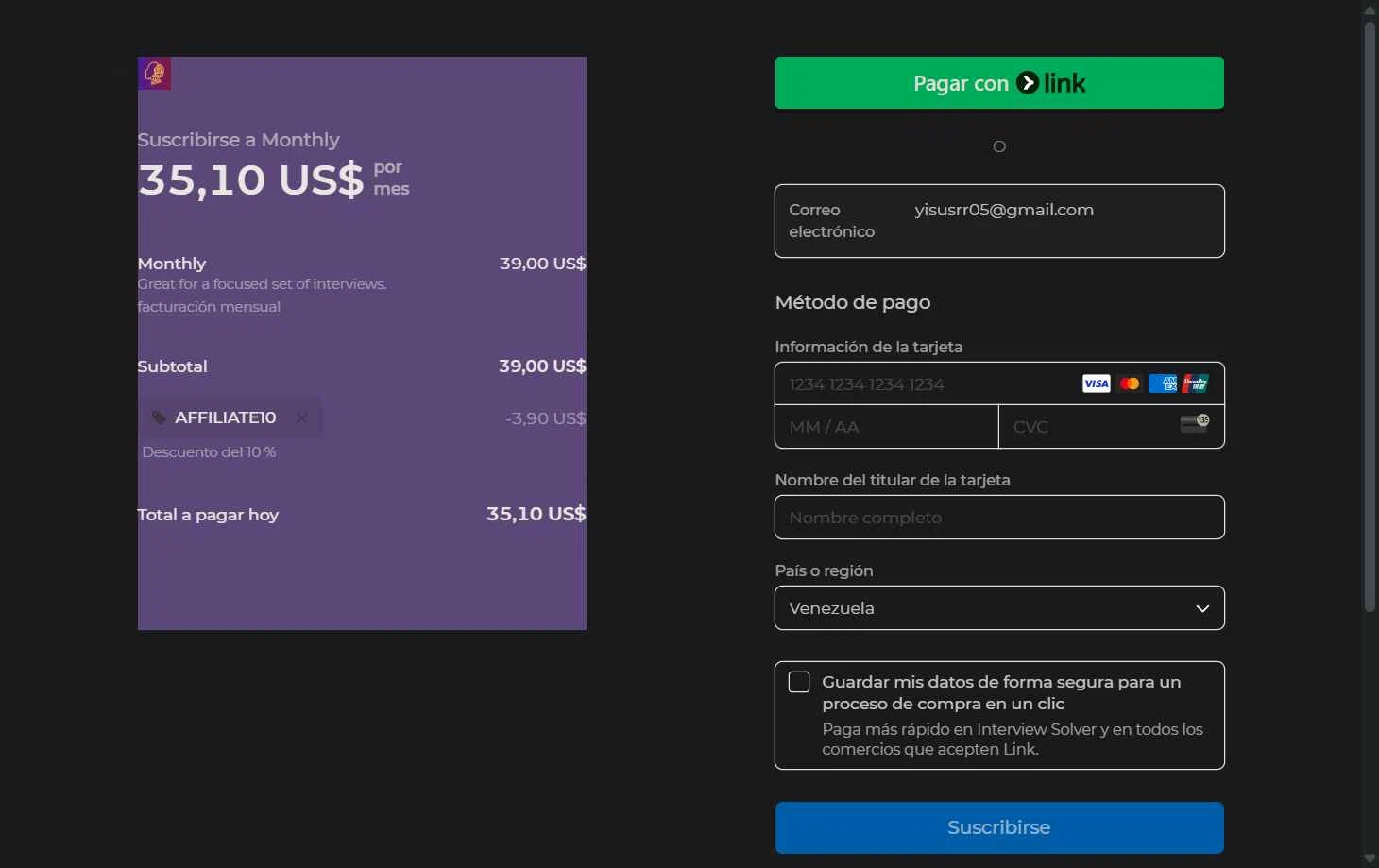This screenshot has width=1379, height=868.
Task: Click the total amount 35,10 US$ at bottom
Action: 536,514
